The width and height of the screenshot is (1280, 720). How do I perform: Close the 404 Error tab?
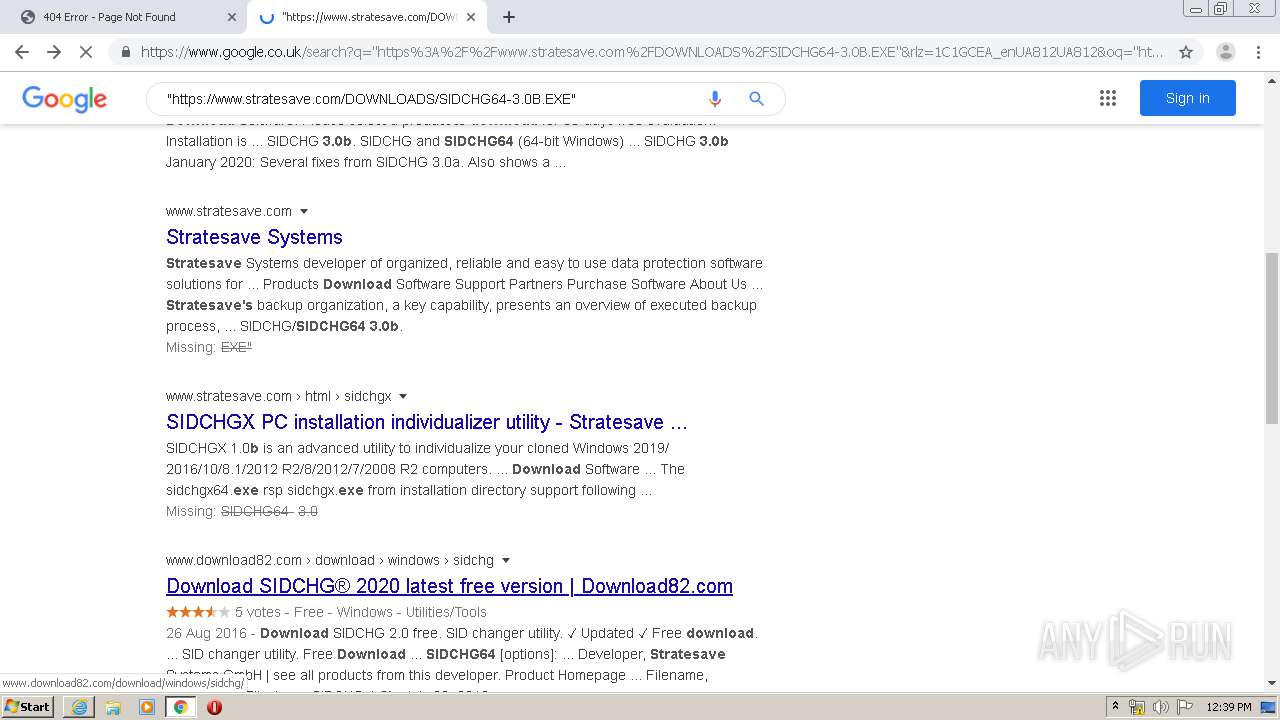pyautogui.click(x=232, y=17)
